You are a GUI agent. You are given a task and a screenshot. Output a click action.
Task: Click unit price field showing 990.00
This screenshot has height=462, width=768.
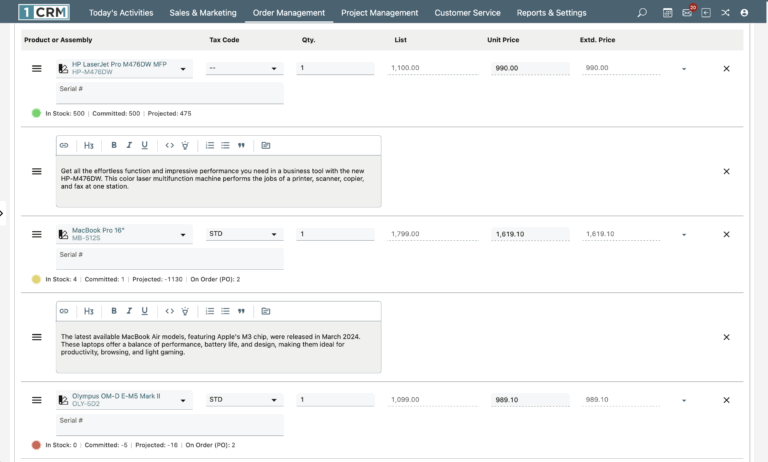(x=530, y=68)
